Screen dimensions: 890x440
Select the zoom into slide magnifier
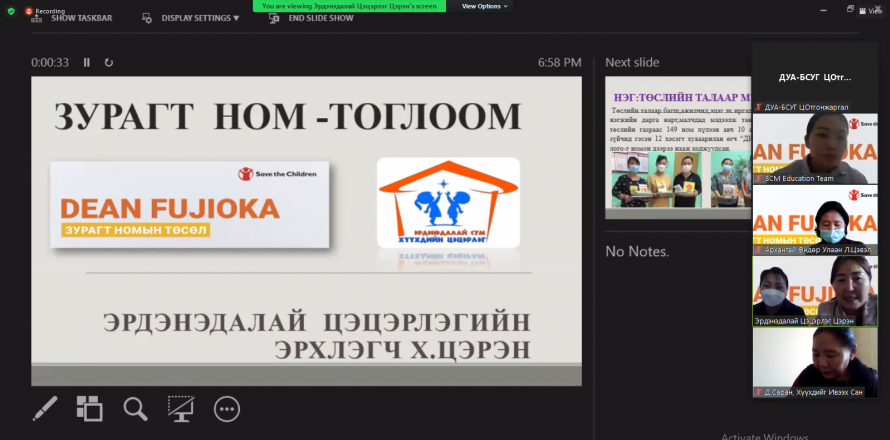tap(136, 409)
